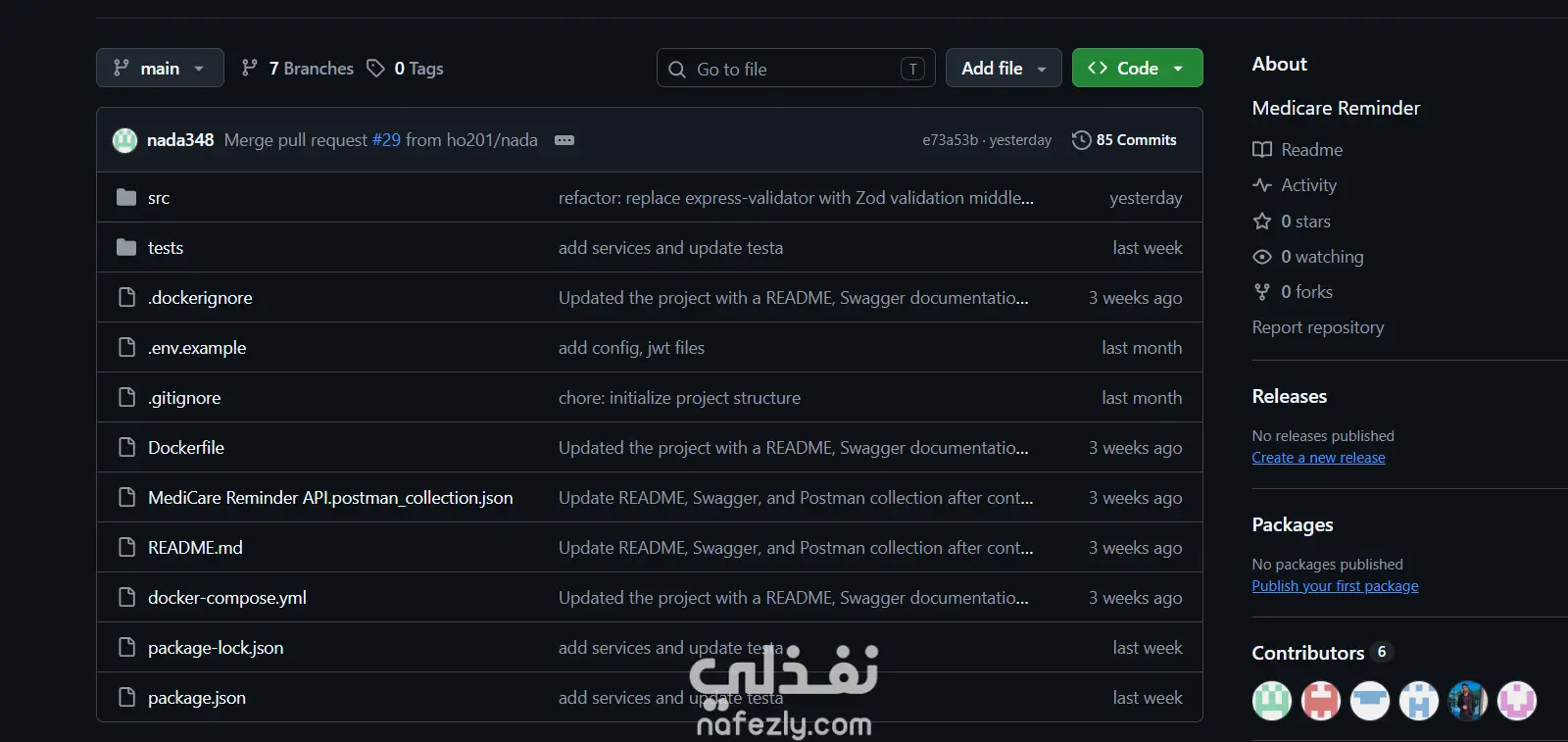
Task: Open the Activity link
Action: point(1308,185)
